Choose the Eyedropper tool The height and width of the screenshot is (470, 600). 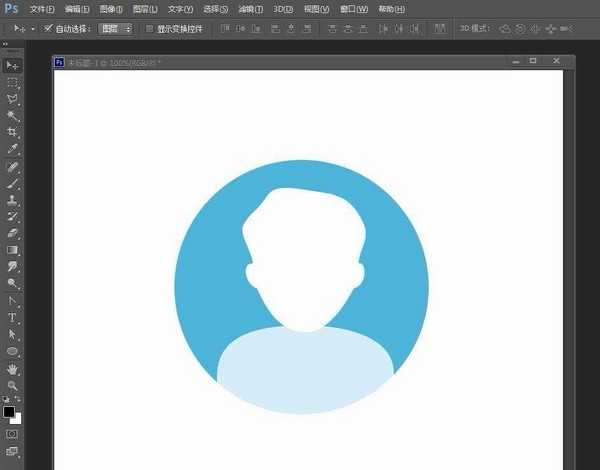click(13, 148)
